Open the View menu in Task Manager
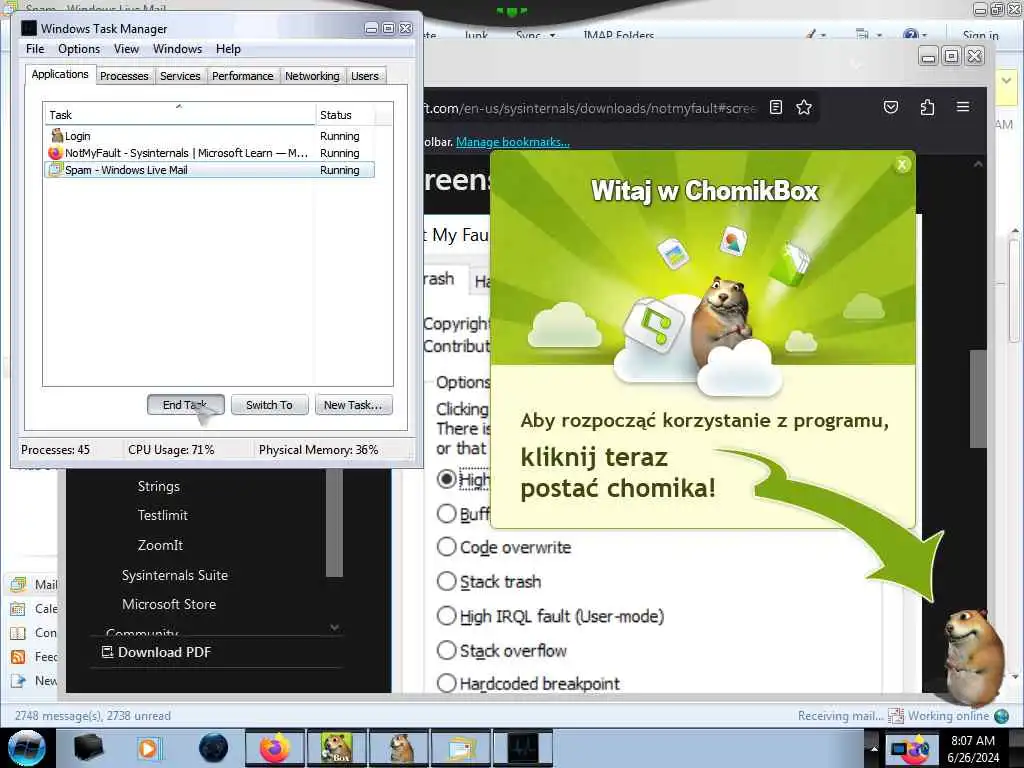This screenshot has width=1024, height=768. click(126, 49)
